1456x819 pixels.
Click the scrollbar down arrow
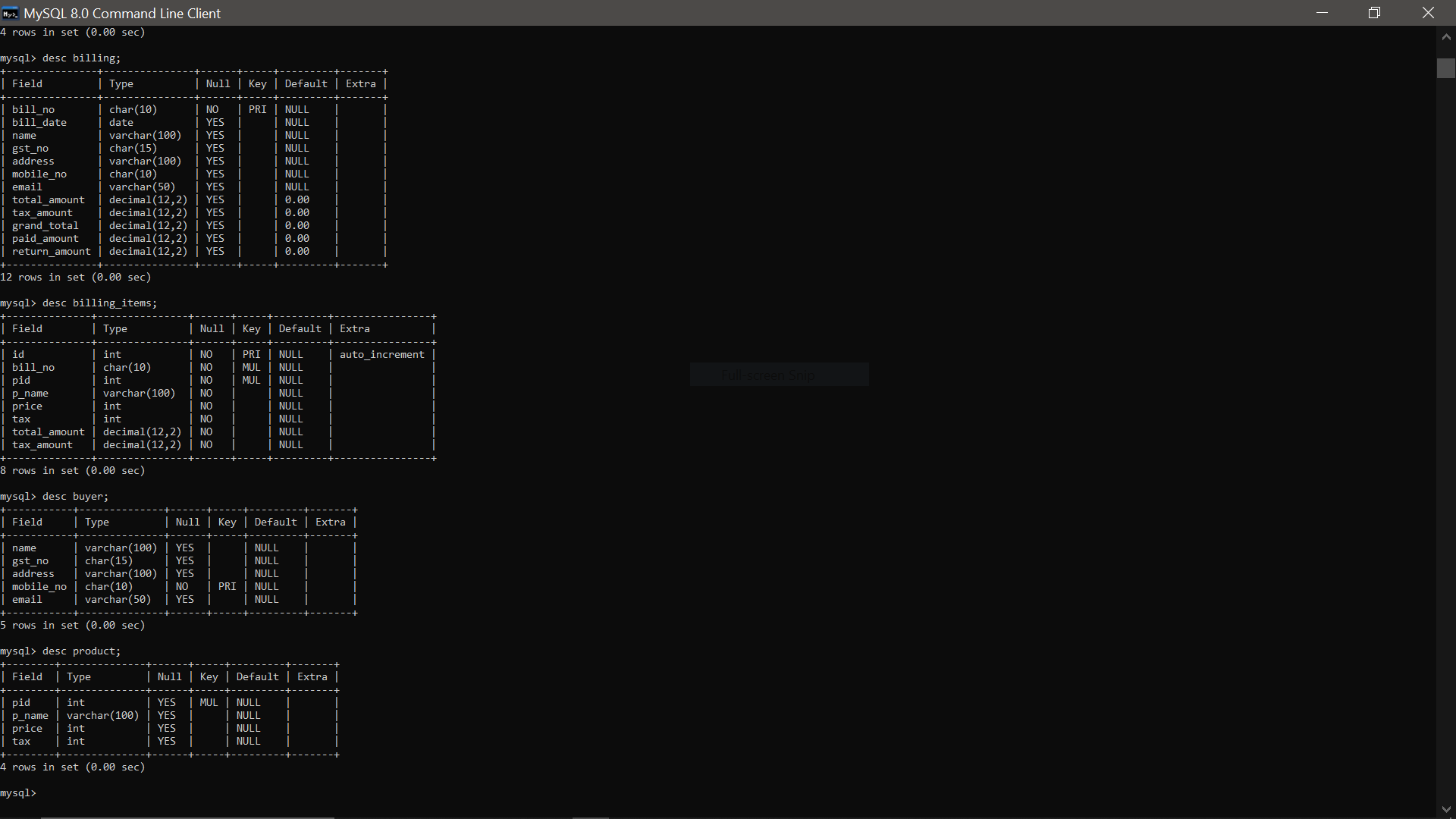pyautogui.click(x=1446, y=809)
